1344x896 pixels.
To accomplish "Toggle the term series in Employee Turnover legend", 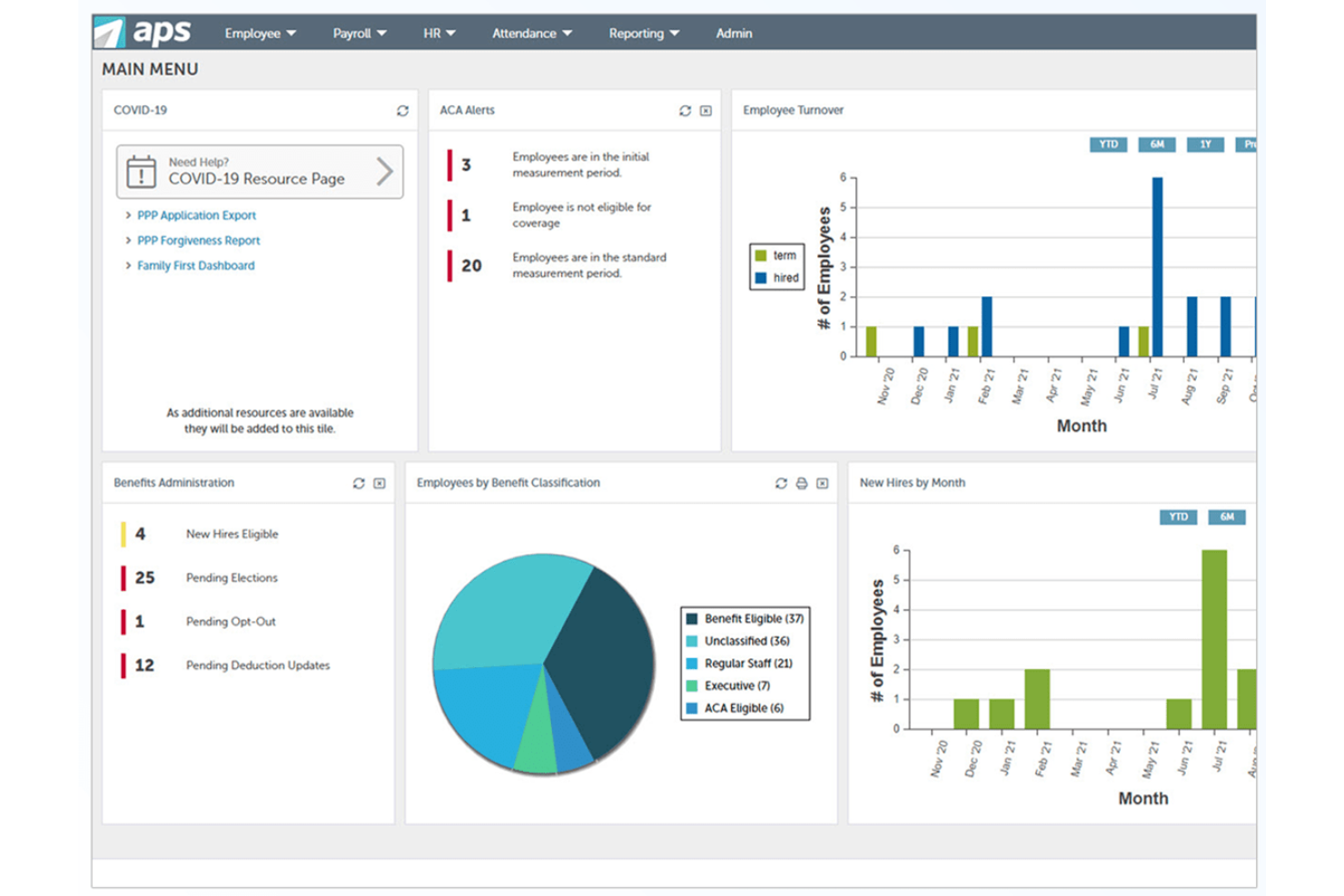I will pos(774,255).
